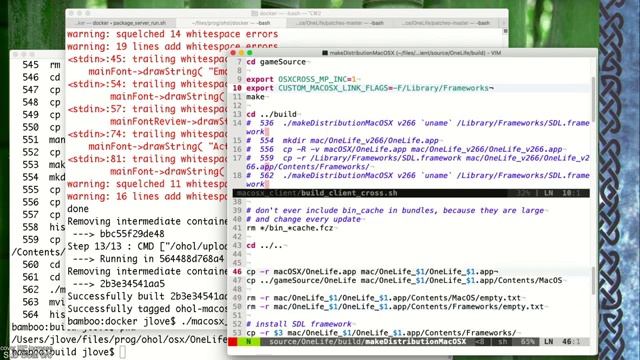The height and width of the screenshot is (360, 640).
Task: Click the makeDistributionMacOSX status line filename
Action: [x=415, y=342]
